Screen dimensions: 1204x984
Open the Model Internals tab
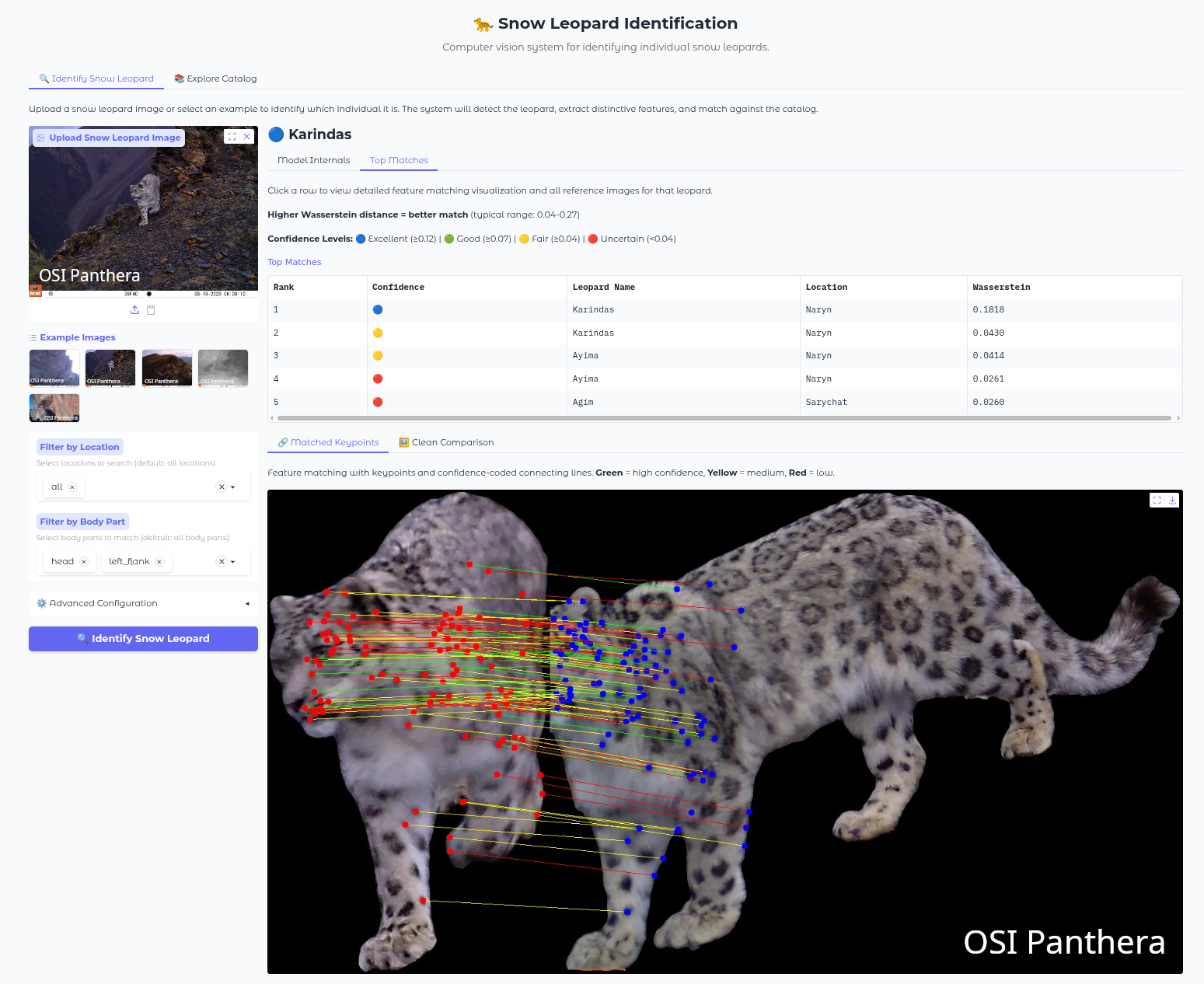click(312, 160)
